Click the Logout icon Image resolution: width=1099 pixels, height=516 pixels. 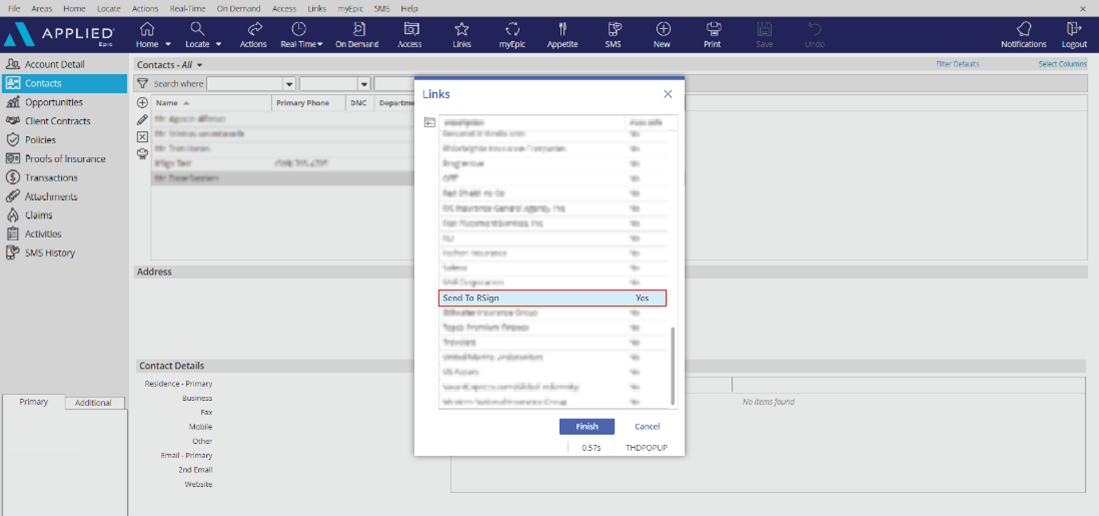(1074, 29)
